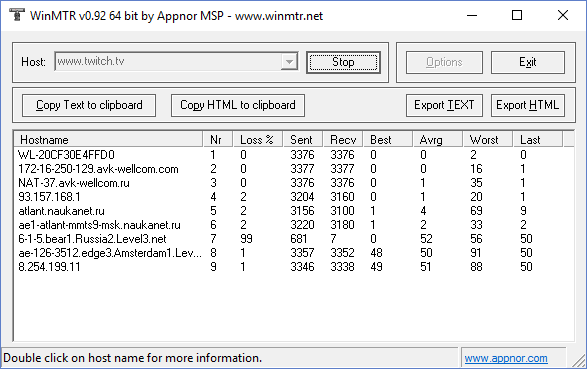The width and height of the screenshot is (587, 369).
Task: Click the Sent column header
Action: click(x=303, y=140)
